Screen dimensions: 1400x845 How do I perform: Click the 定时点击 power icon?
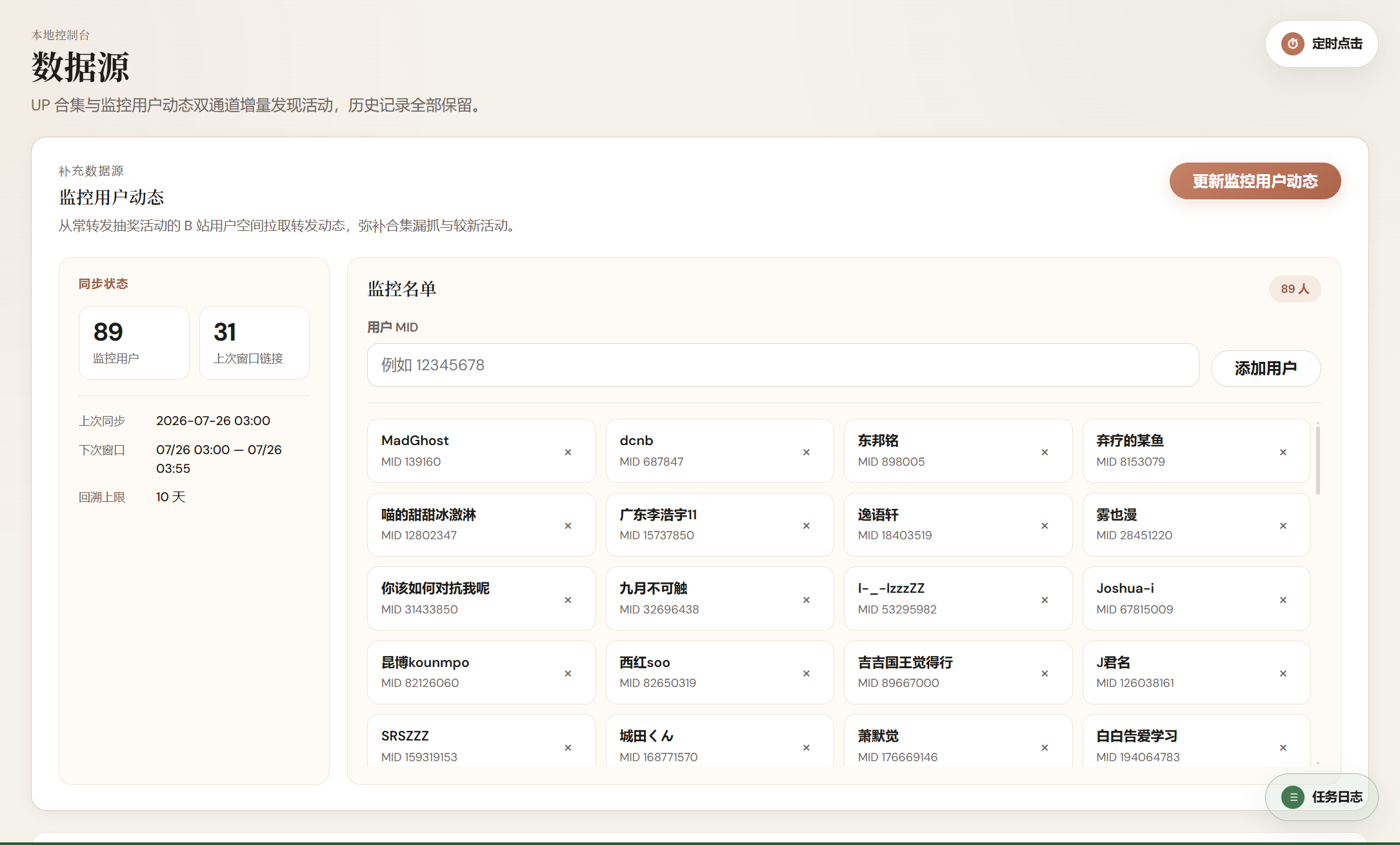click(1292, 44)
